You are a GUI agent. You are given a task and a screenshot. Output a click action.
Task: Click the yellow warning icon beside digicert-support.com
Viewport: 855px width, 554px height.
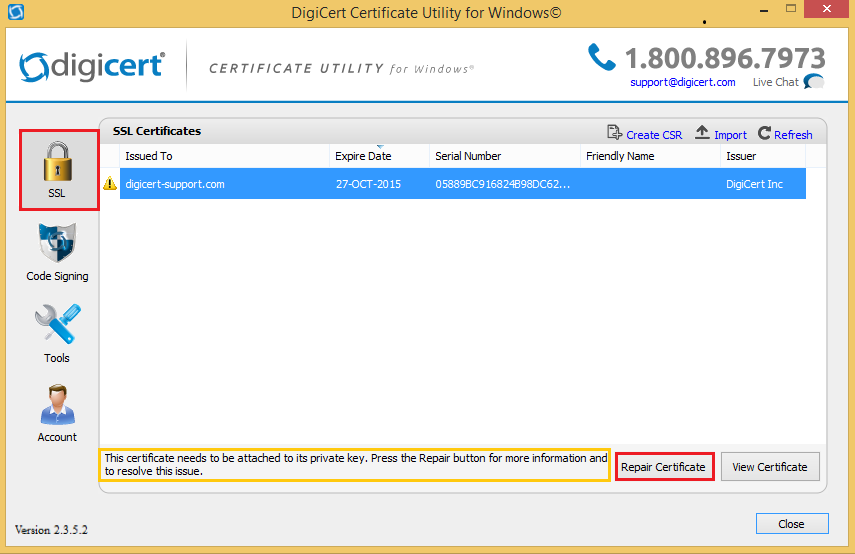click(110, 184)
